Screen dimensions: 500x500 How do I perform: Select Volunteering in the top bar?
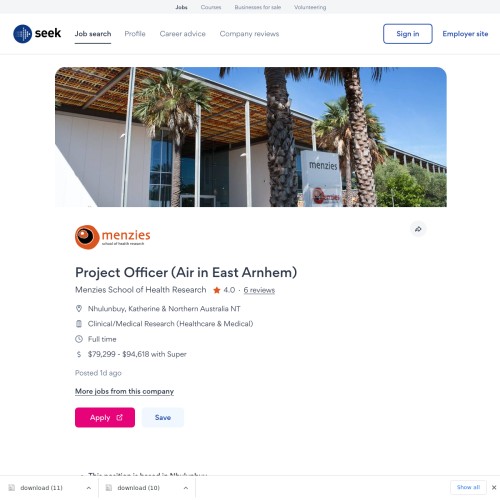pos(310,7)
